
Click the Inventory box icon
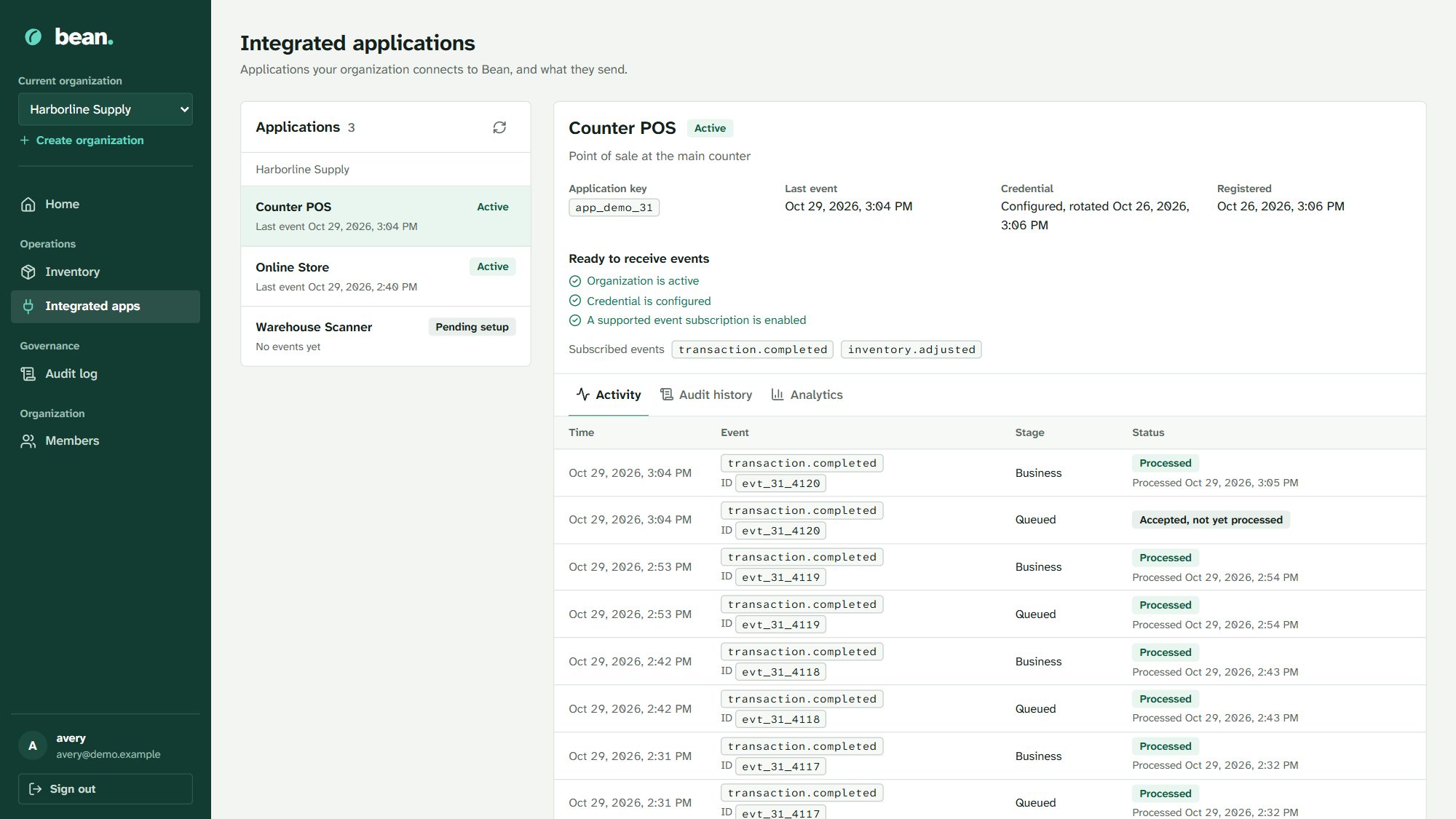pos(28,272)
